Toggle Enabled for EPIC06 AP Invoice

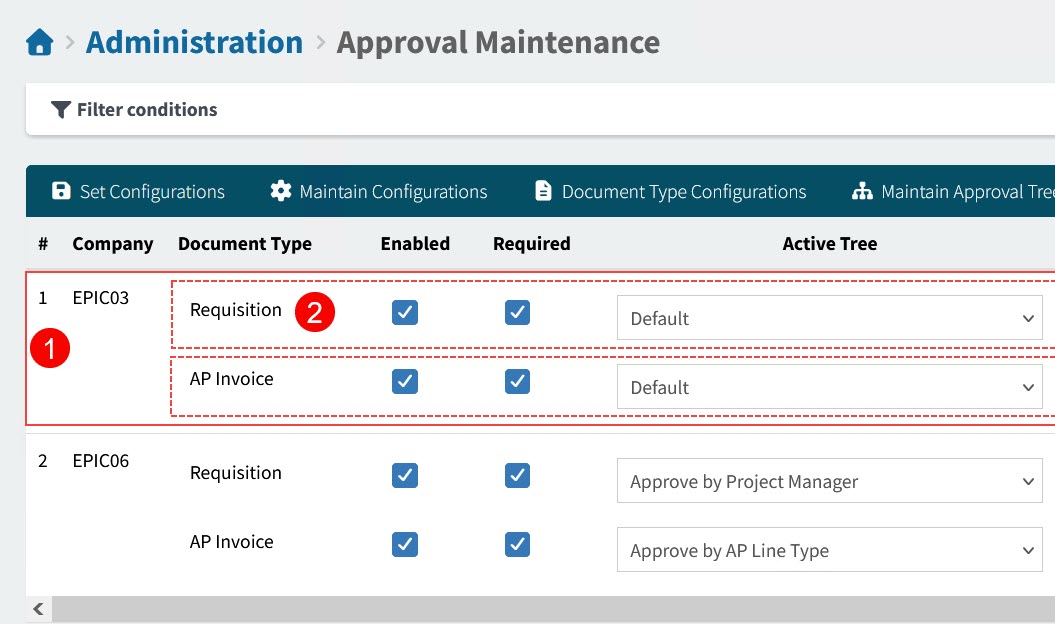point(405,545)
